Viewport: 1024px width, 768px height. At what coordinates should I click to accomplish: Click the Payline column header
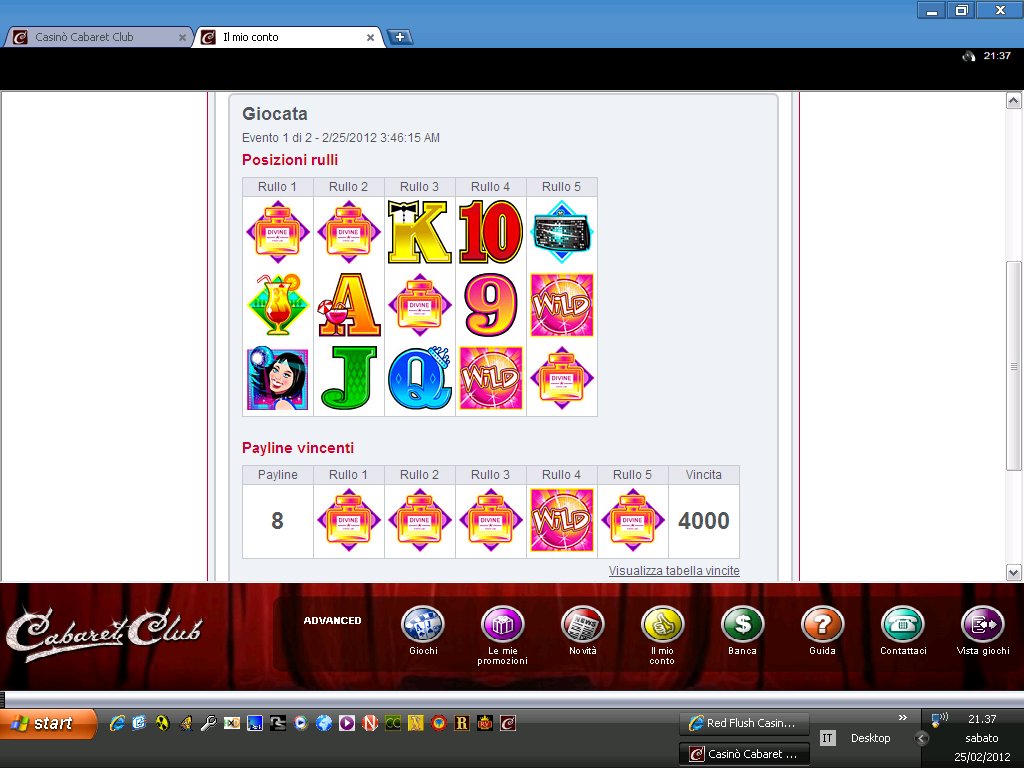(x=278, y=475)
